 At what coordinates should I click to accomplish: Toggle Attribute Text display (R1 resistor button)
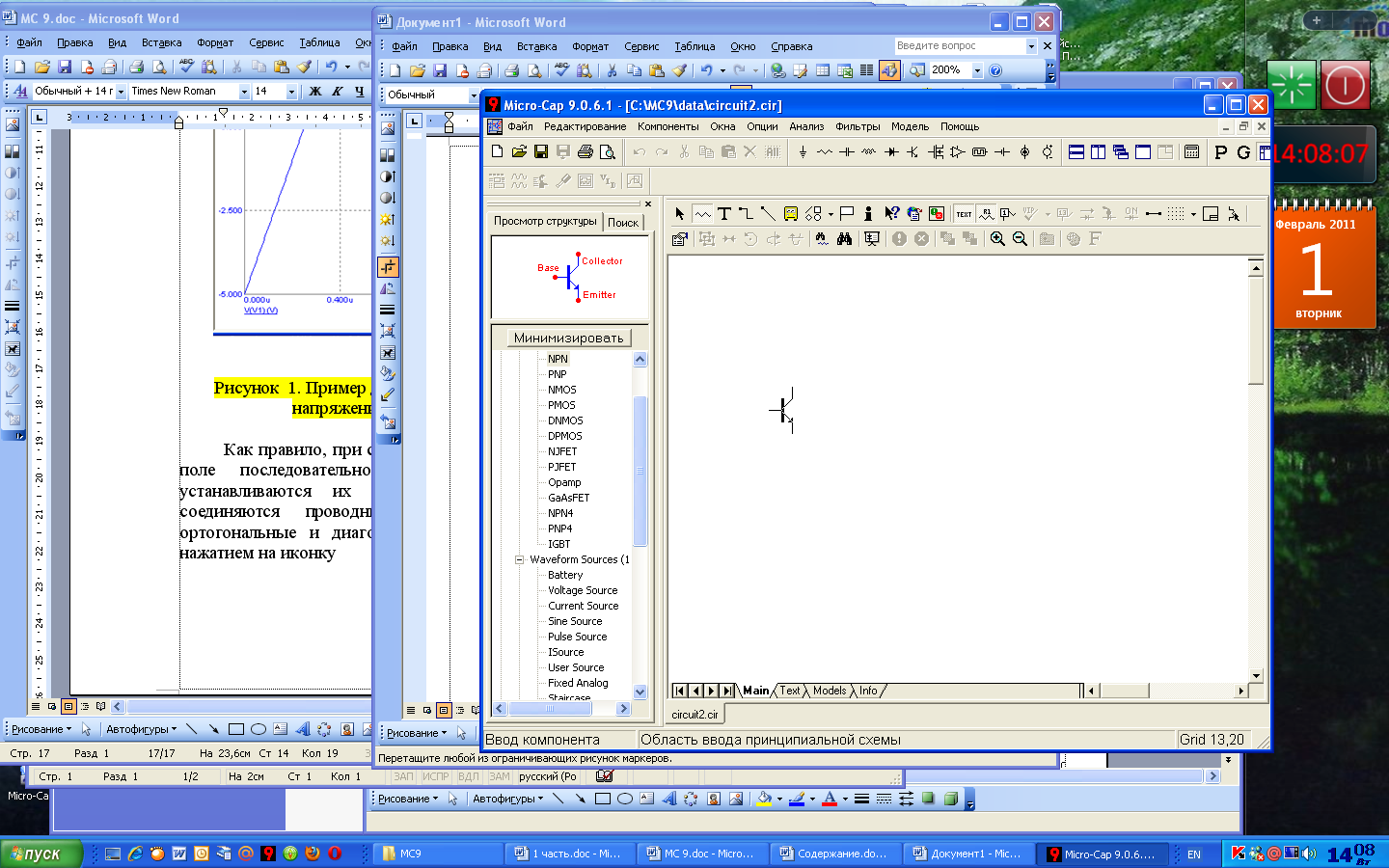point(986,214)
